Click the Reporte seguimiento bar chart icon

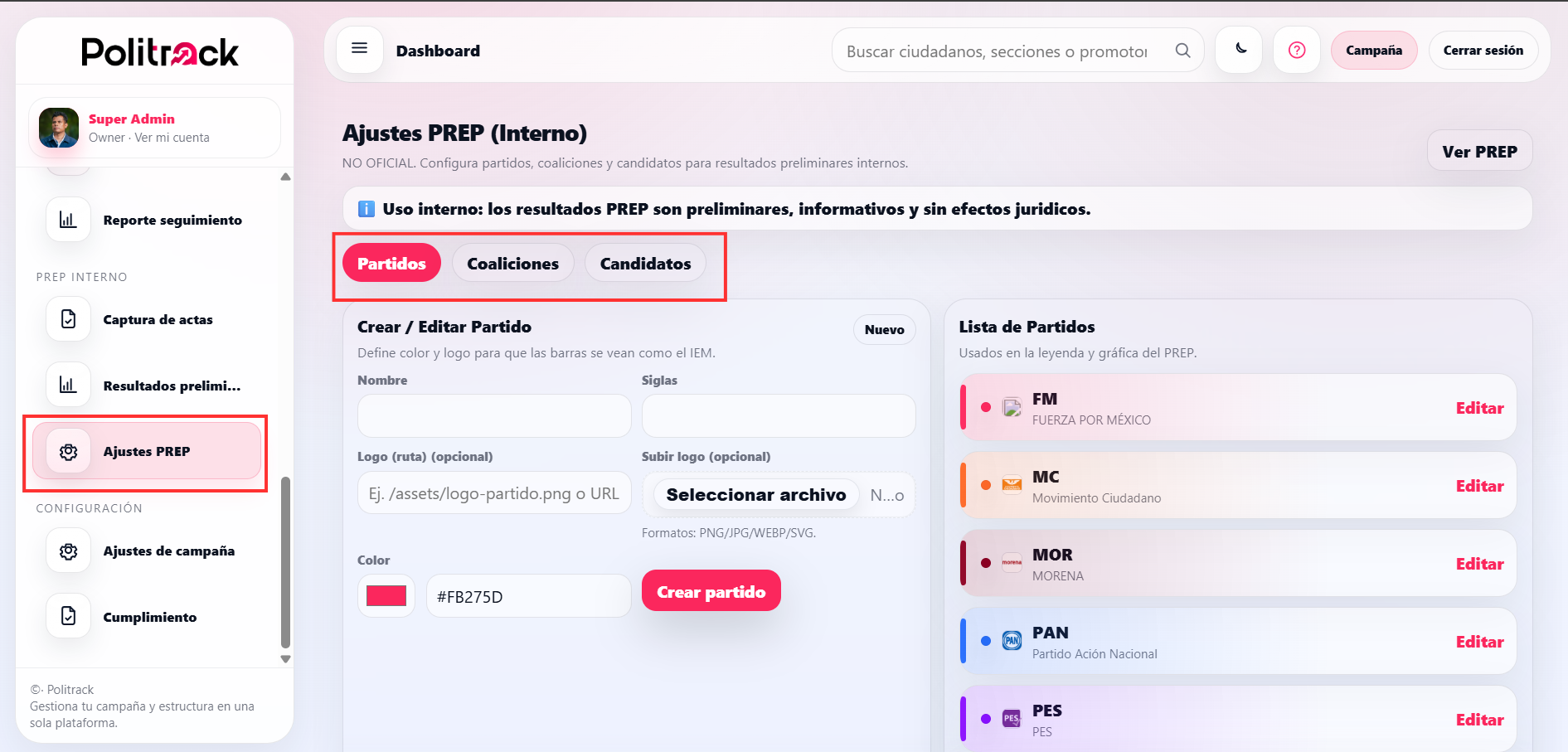click(68, 219)
